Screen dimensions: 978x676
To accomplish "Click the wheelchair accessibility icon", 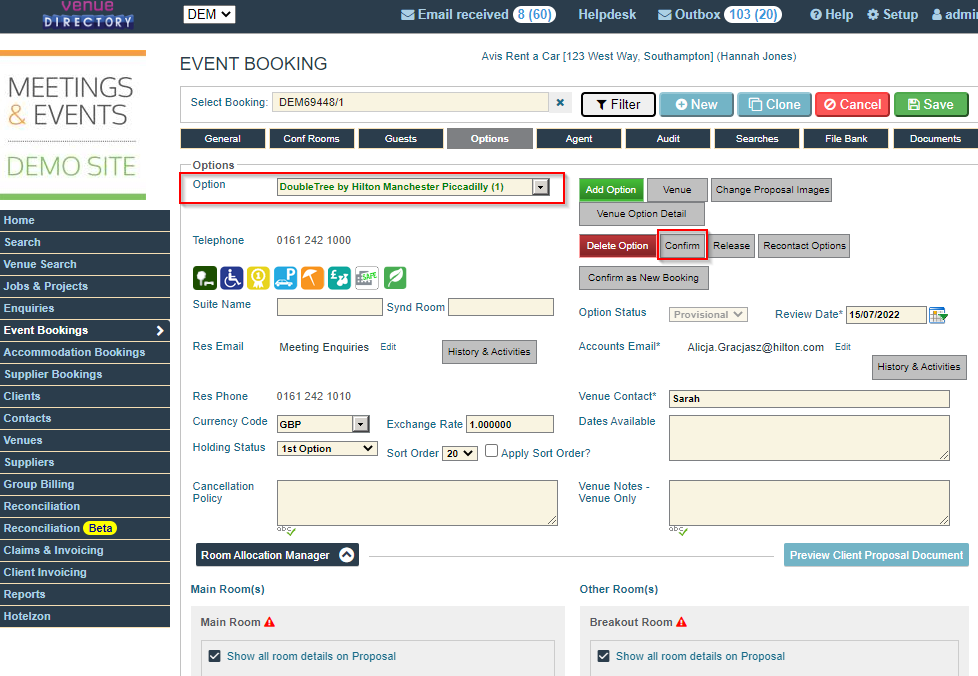I will [231, 278].
